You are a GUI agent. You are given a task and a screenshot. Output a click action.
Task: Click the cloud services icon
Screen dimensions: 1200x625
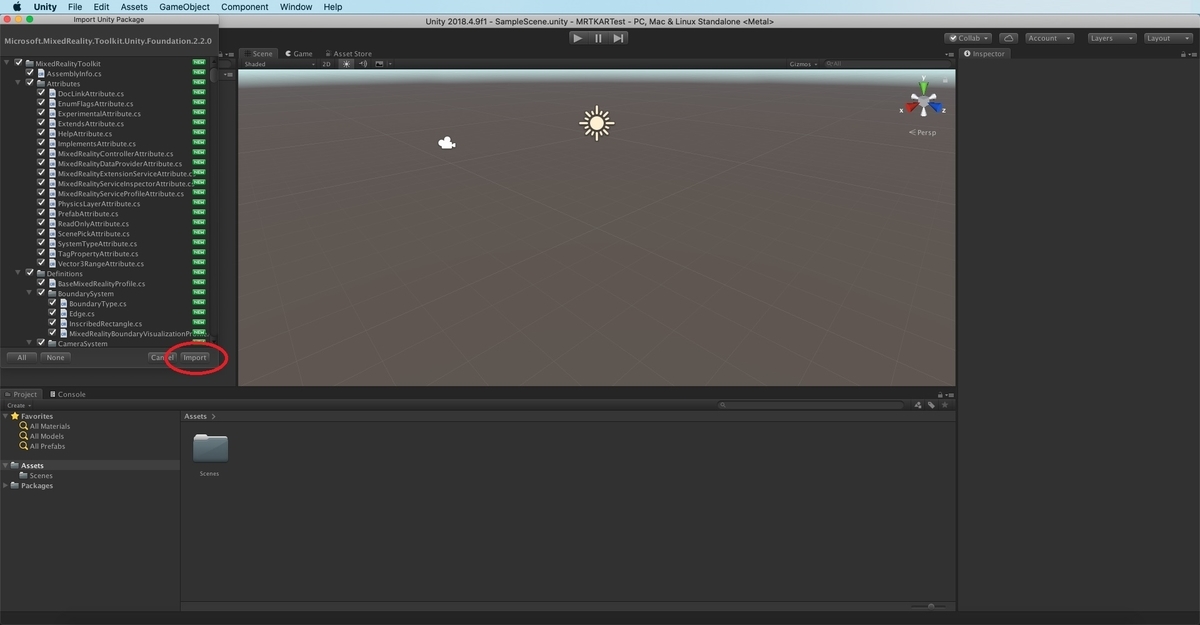(1008, 38)
